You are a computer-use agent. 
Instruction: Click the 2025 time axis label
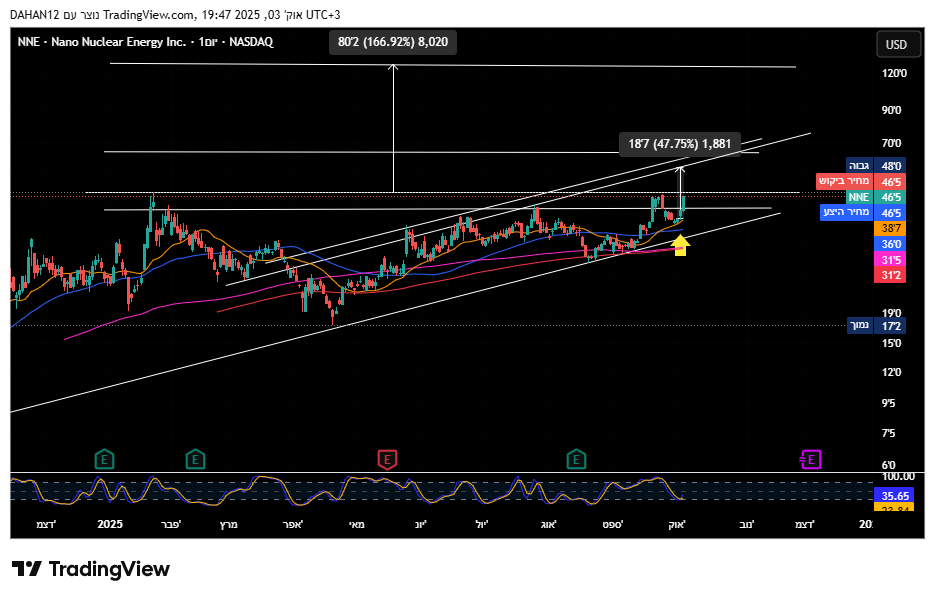110,524
